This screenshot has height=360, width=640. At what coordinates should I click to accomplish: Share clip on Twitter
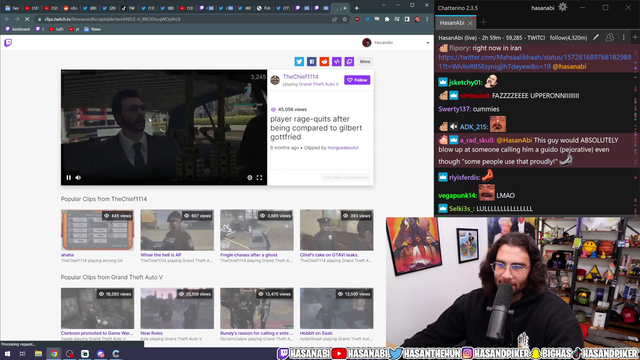pos(299,61)
